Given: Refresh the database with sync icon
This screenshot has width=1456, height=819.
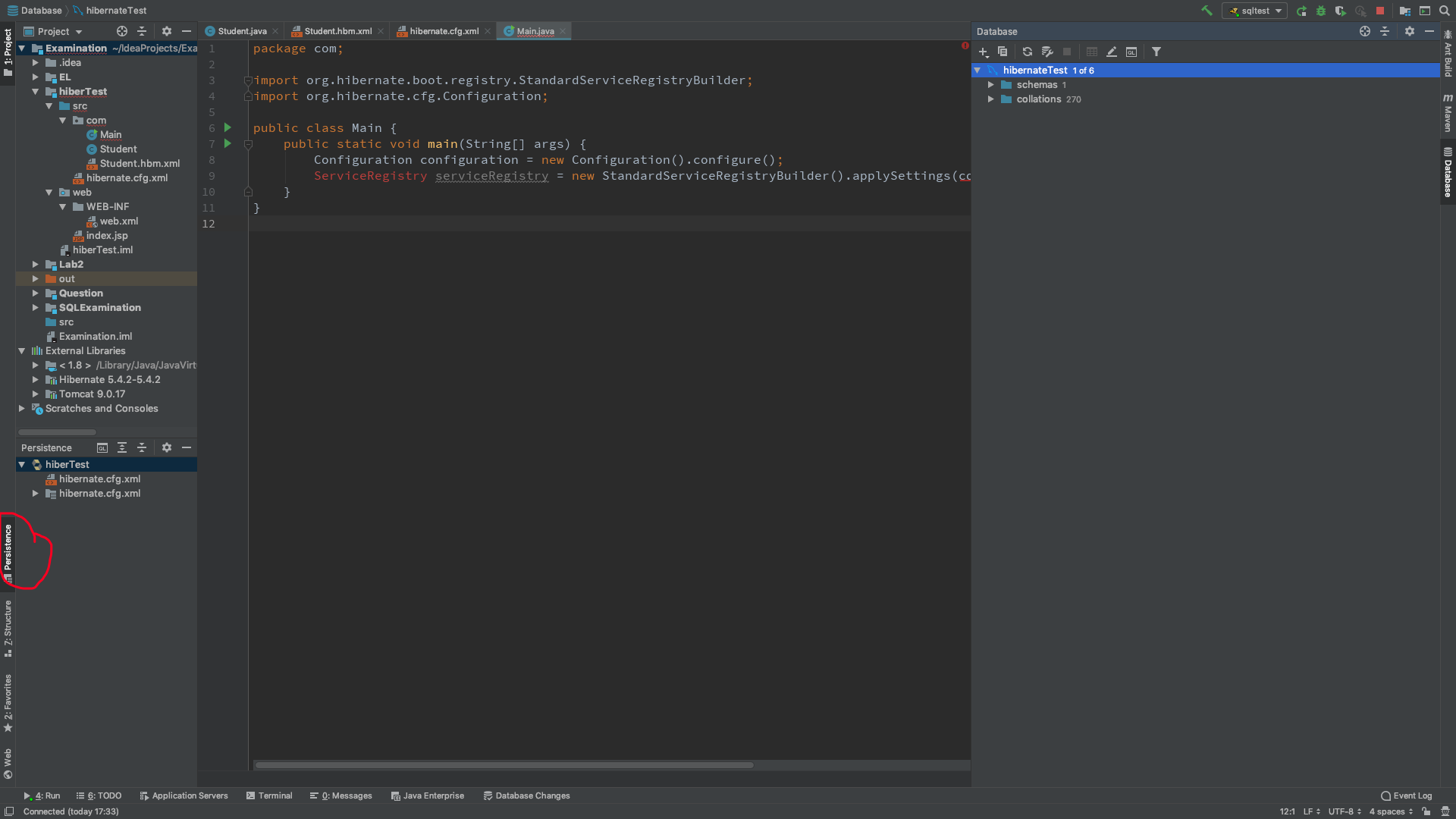Looking at the screenshot, I should tap(1028, 52).
